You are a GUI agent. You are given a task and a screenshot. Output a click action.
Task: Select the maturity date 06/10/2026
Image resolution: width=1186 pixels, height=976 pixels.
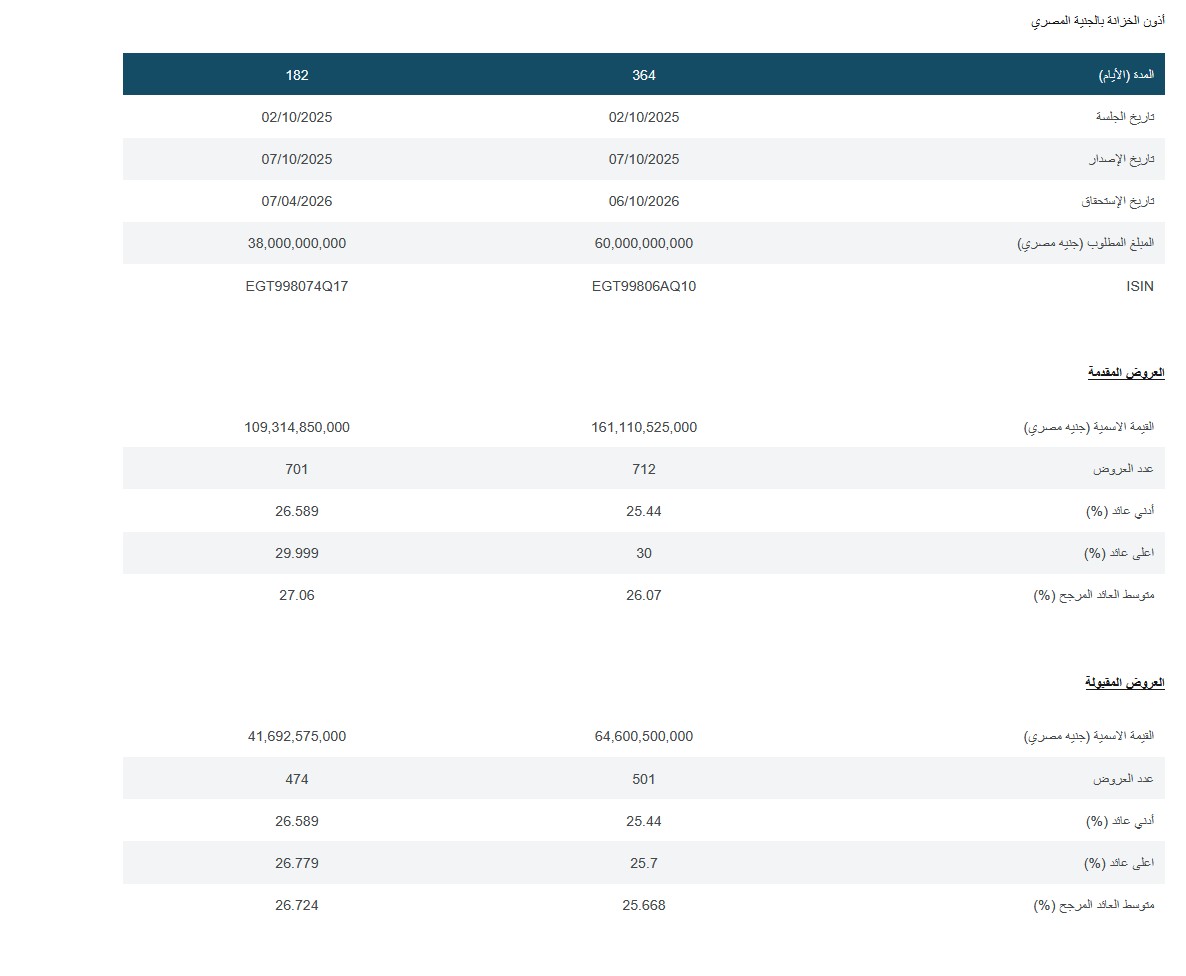[x=644, y=201]
